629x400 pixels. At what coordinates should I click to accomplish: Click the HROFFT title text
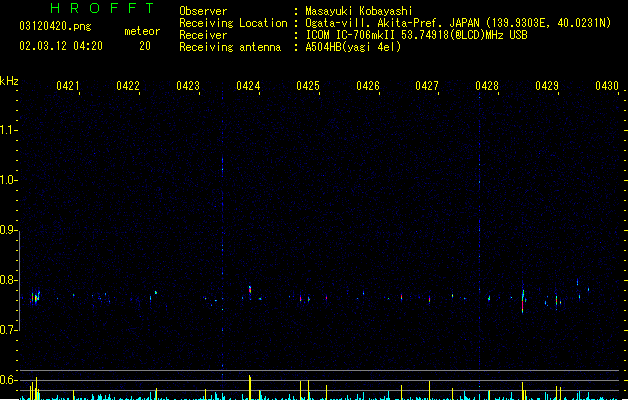102,8
